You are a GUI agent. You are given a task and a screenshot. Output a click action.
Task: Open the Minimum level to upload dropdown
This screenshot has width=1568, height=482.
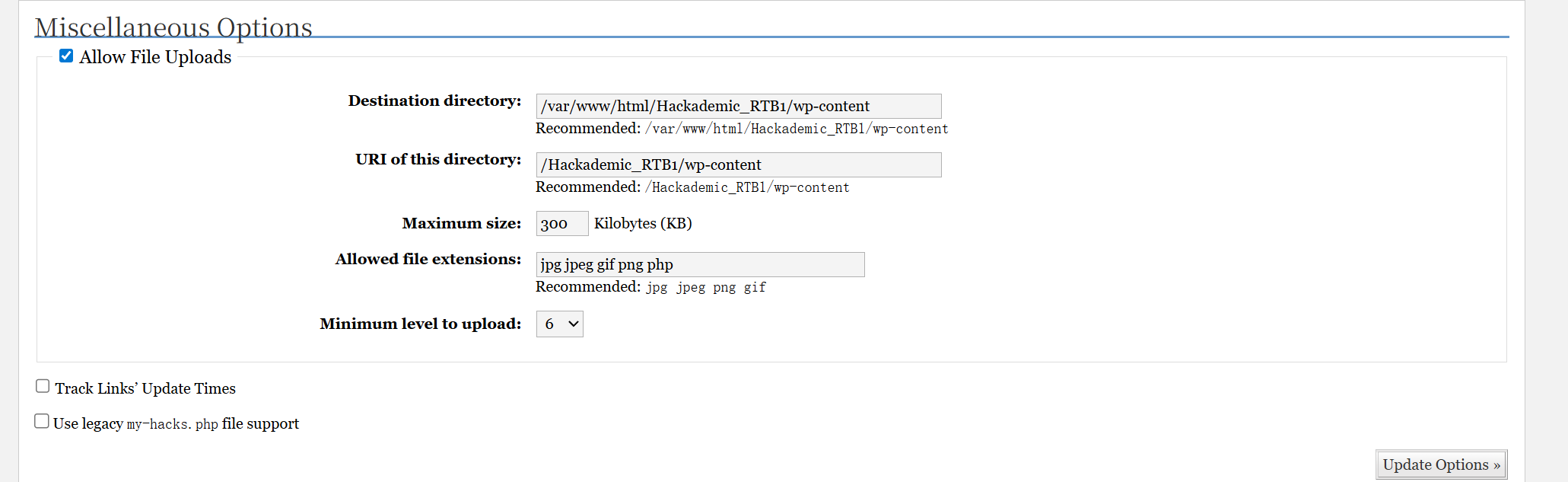[x=559, y=324]
